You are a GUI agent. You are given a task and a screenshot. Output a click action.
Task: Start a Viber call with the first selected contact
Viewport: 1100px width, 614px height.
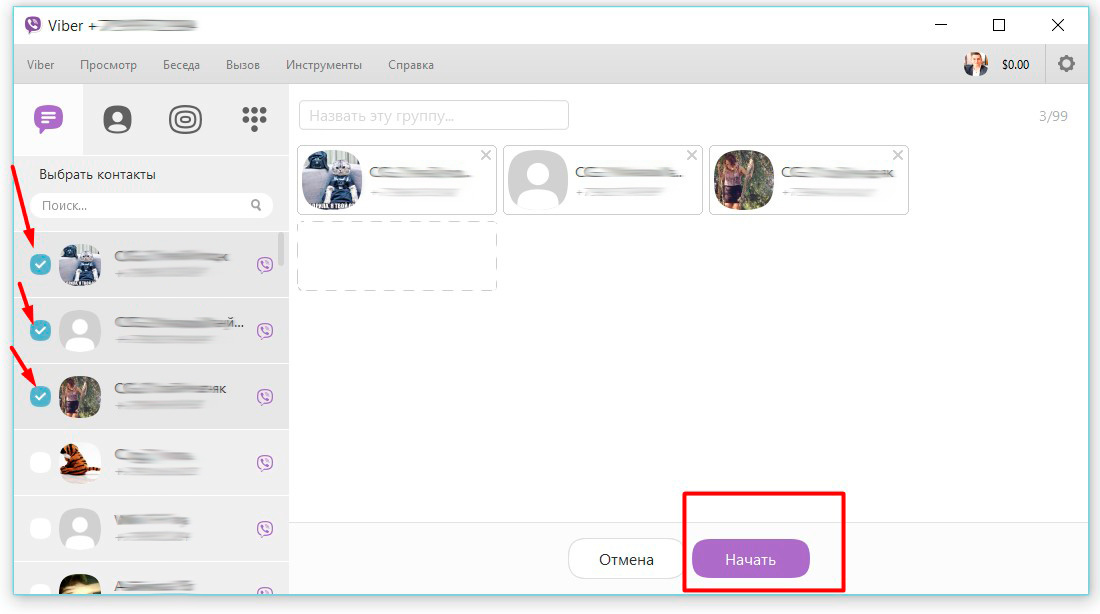tap(264, 264)
